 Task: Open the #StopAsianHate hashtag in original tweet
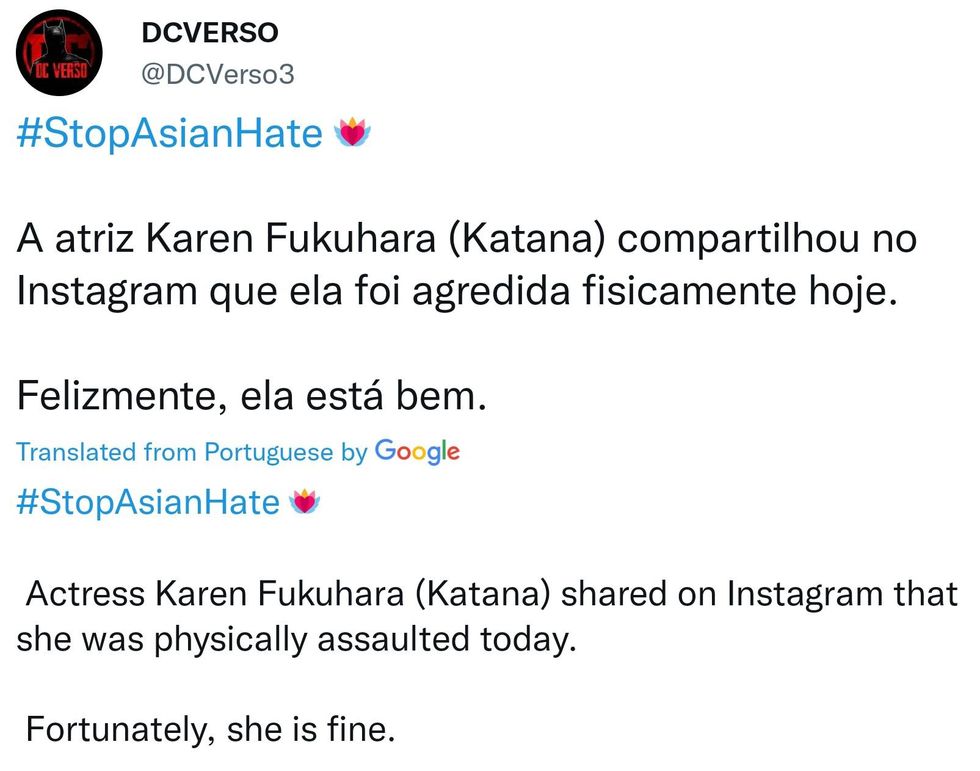(x=169, y=133)
